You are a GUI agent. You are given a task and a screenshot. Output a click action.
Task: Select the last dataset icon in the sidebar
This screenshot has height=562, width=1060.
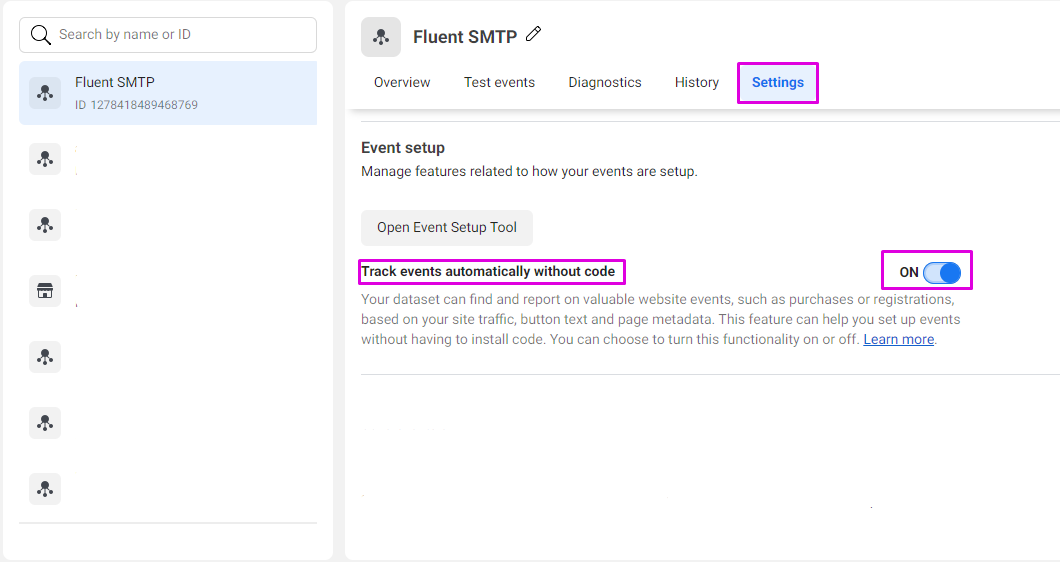click(45, 489)
